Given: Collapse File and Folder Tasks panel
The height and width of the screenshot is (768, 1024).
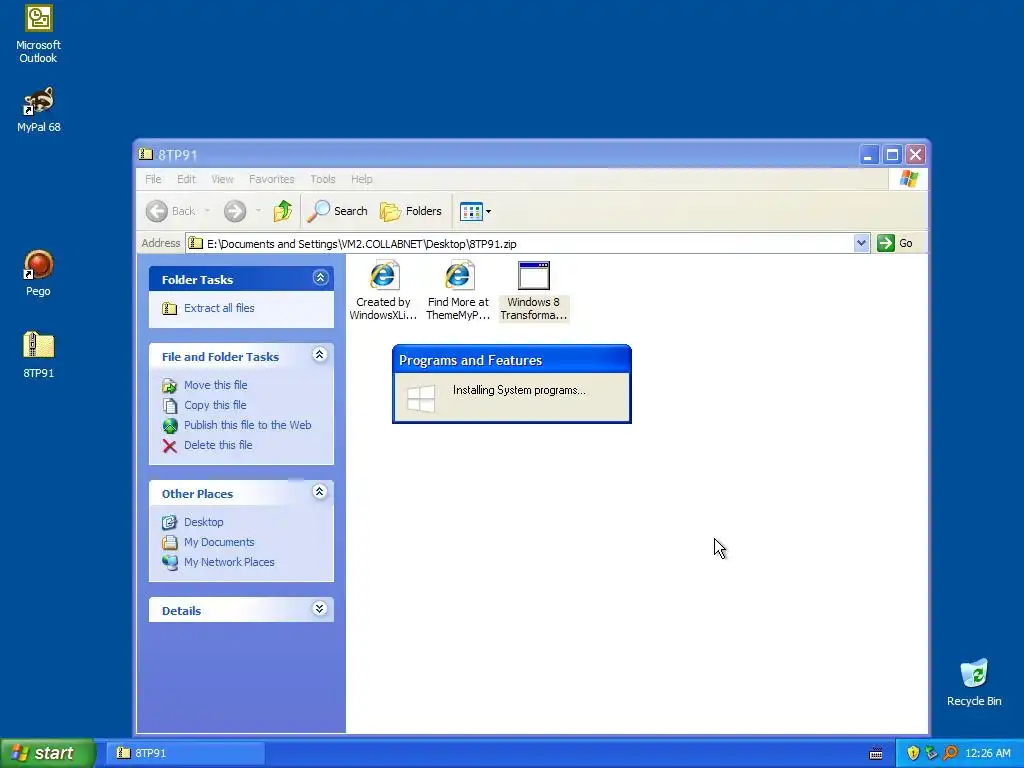Looking at the screenshot, I should (x=319, y=355).
